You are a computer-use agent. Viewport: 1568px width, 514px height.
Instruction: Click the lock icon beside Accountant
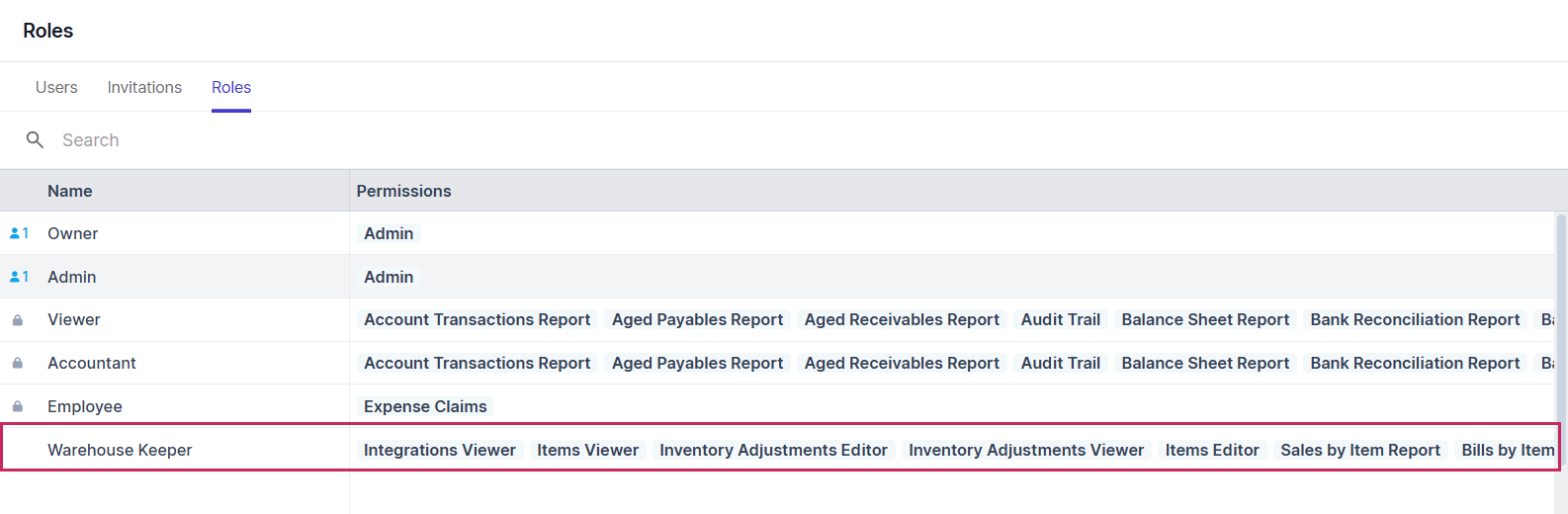18,364
